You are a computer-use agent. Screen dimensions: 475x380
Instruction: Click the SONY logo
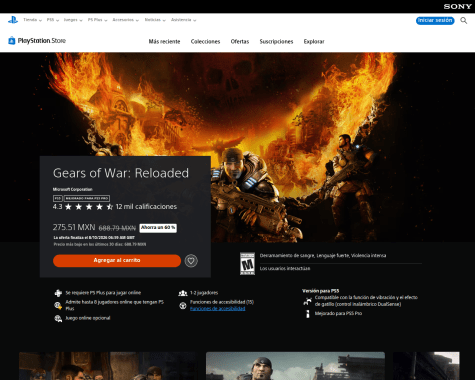[457, 6]
